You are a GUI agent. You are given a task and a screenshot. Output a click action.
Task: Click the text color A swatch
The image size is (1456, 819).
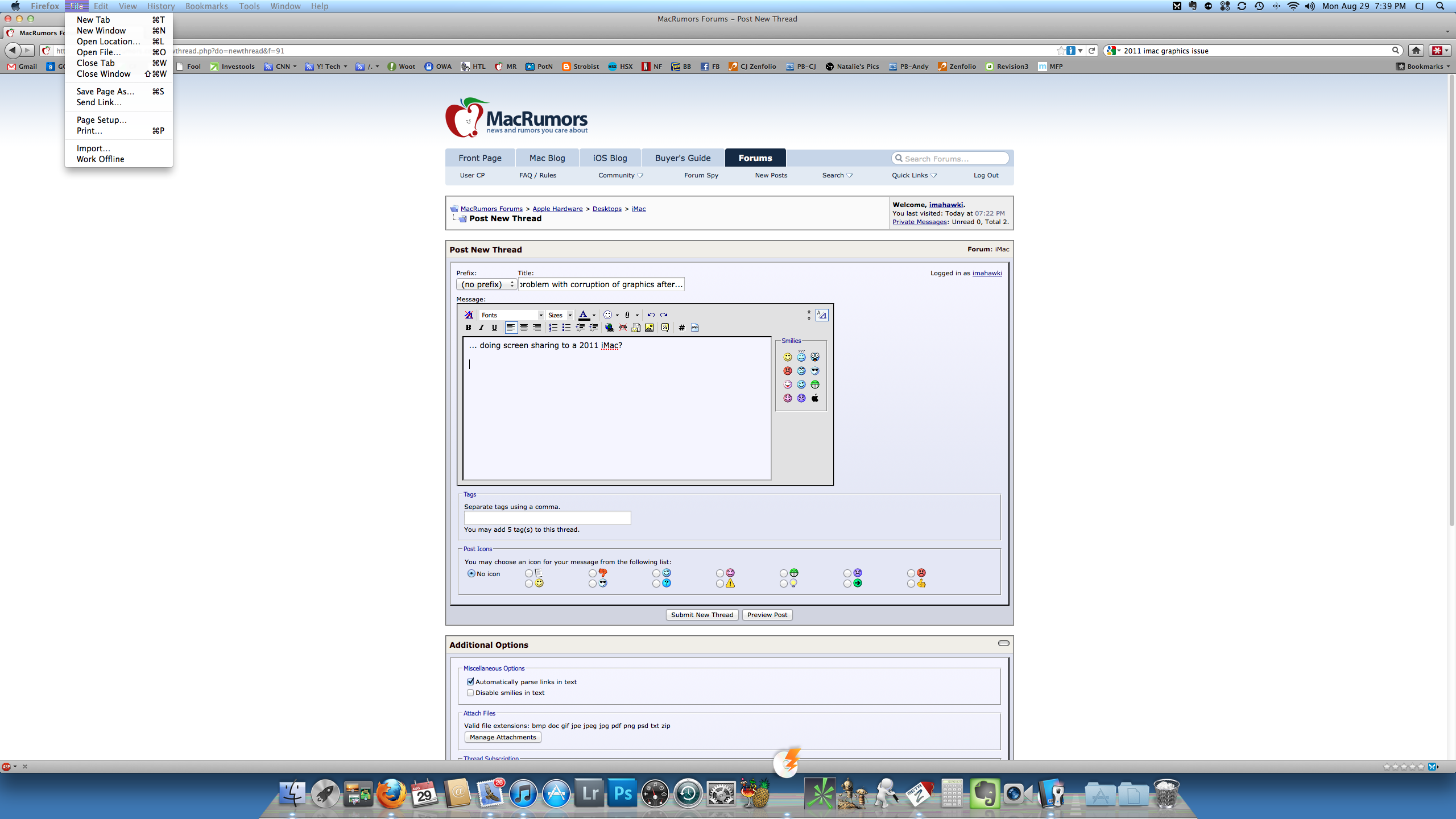(584, 315)
